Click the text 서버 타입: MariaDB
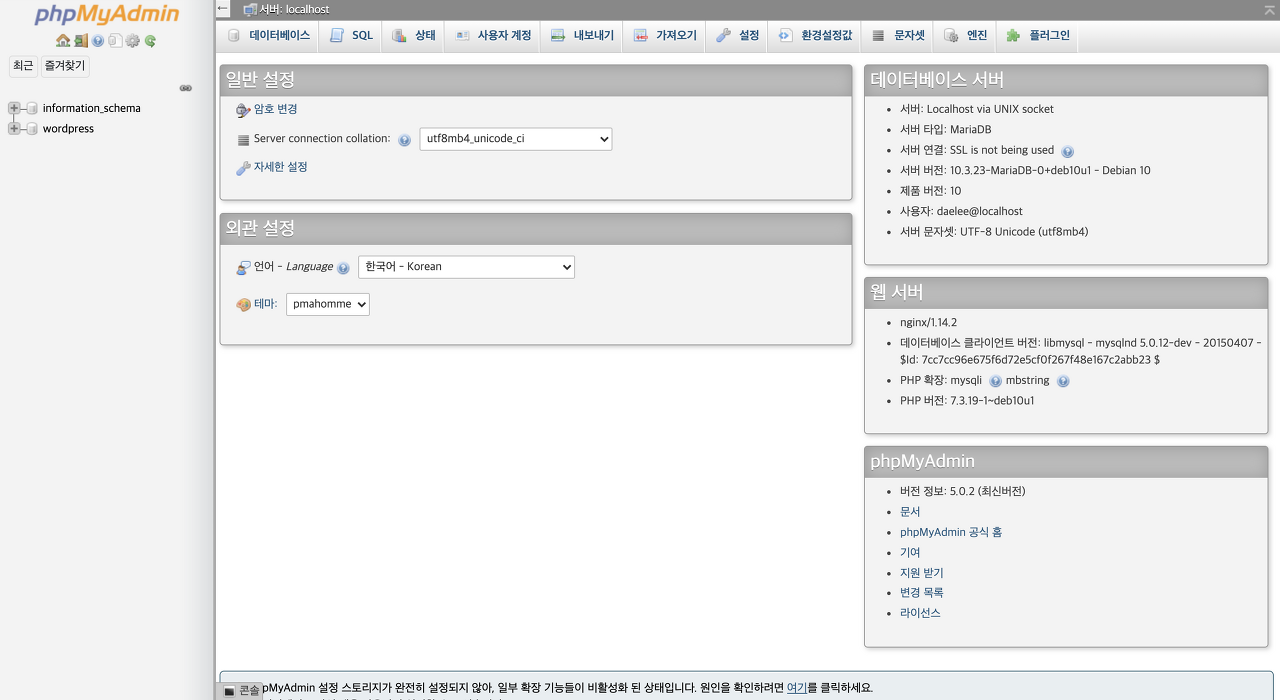This screenshot has height=700, width=1280. click(946, 130)
